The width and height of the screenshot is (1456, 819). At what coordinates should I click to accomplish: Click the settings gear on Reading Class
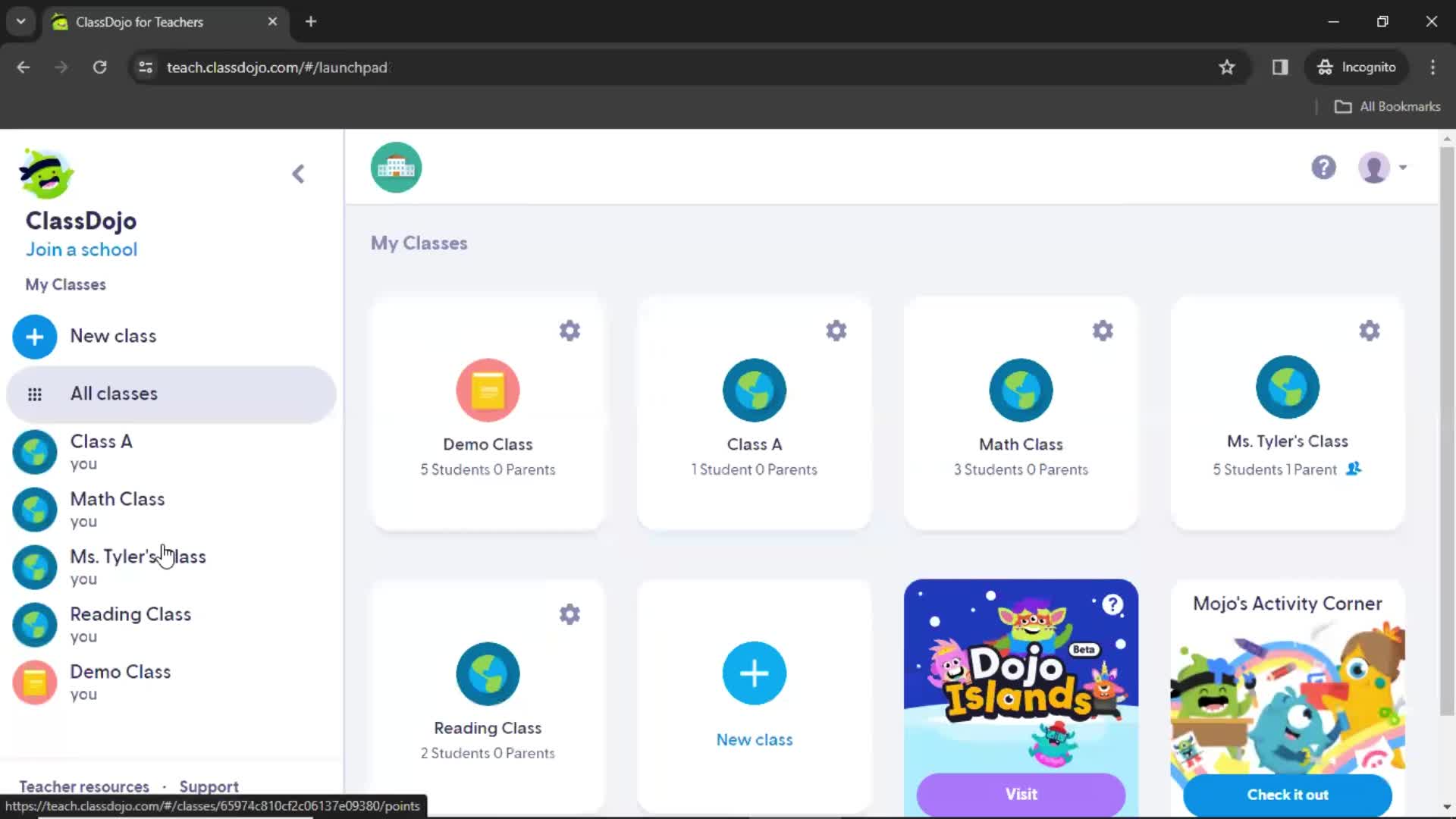(569, 614)
